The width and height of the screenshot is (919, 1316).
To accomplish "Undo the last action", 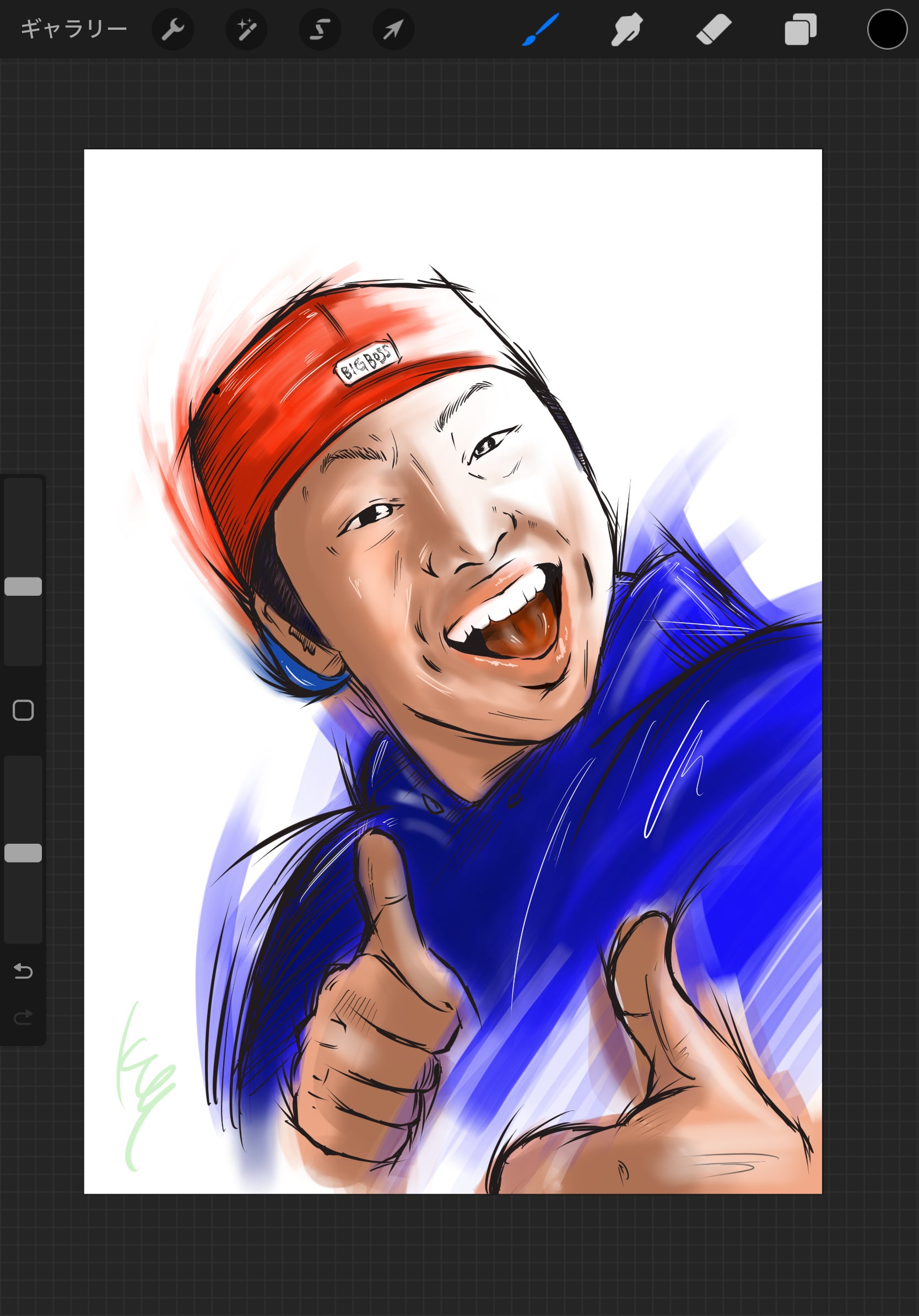I will [x=23, y=971].
